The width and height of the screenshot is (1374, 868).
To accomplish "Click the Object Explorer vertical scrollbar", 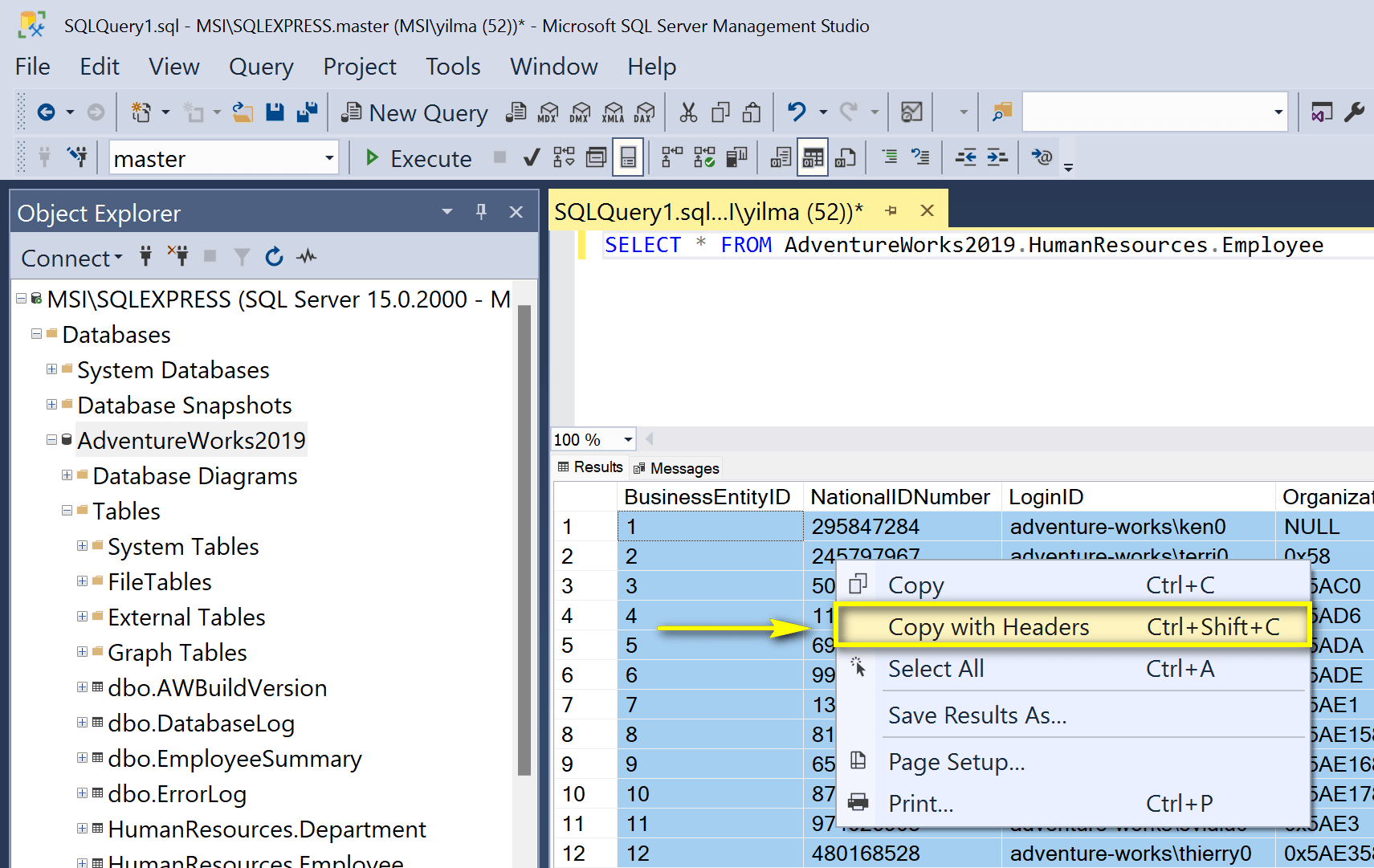I will pos(524,540).
